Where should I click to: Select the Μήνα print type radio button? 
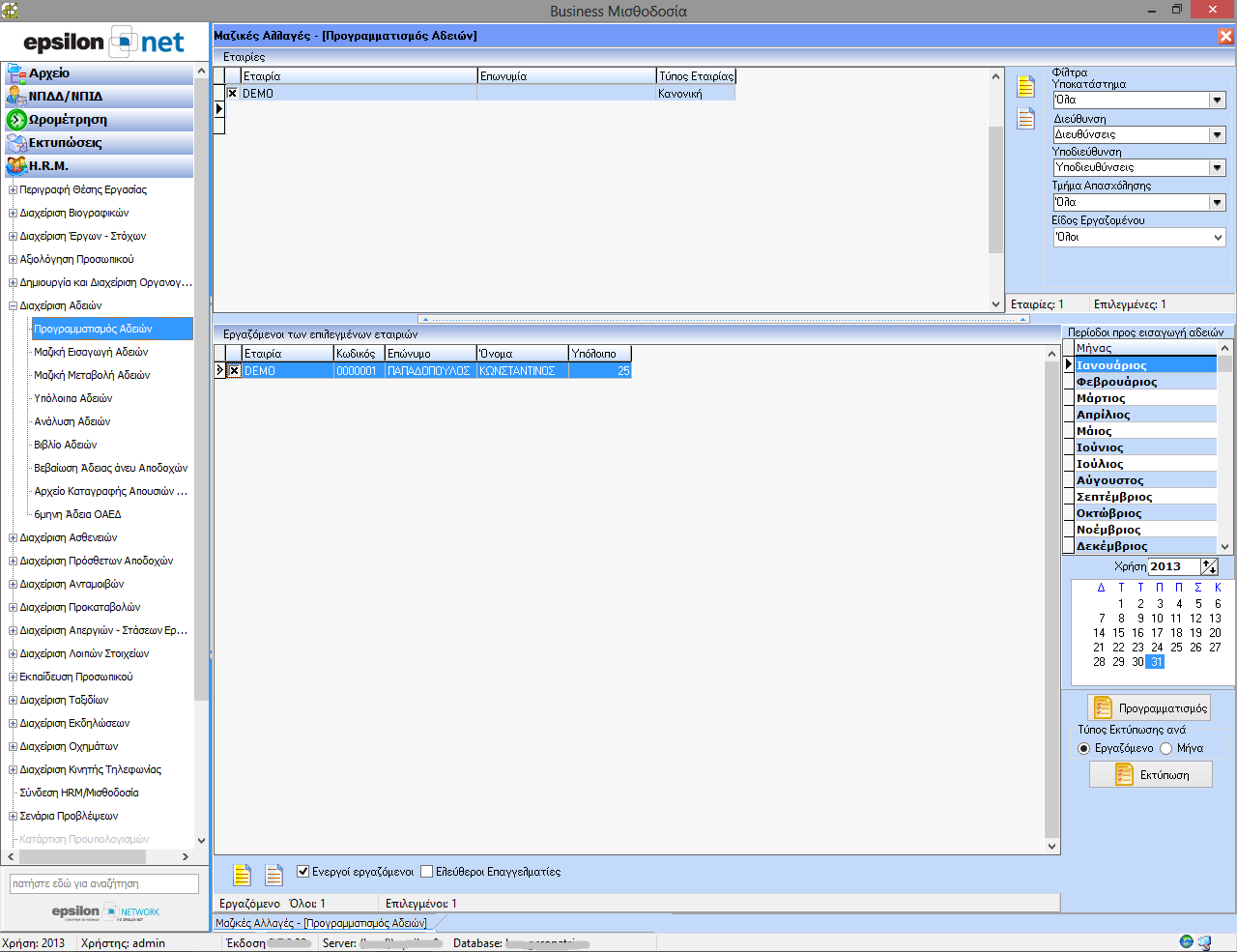point(1165,749)
